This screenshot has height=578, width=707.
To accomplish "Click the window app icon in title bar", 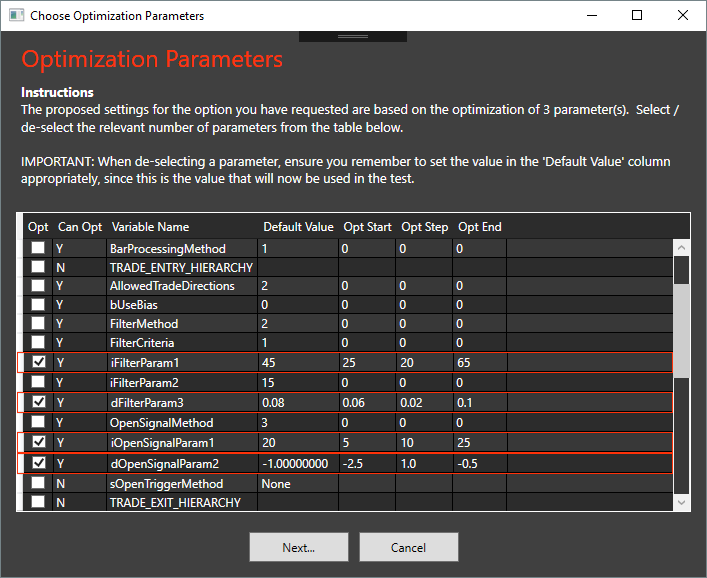I will tap(16, 15).
